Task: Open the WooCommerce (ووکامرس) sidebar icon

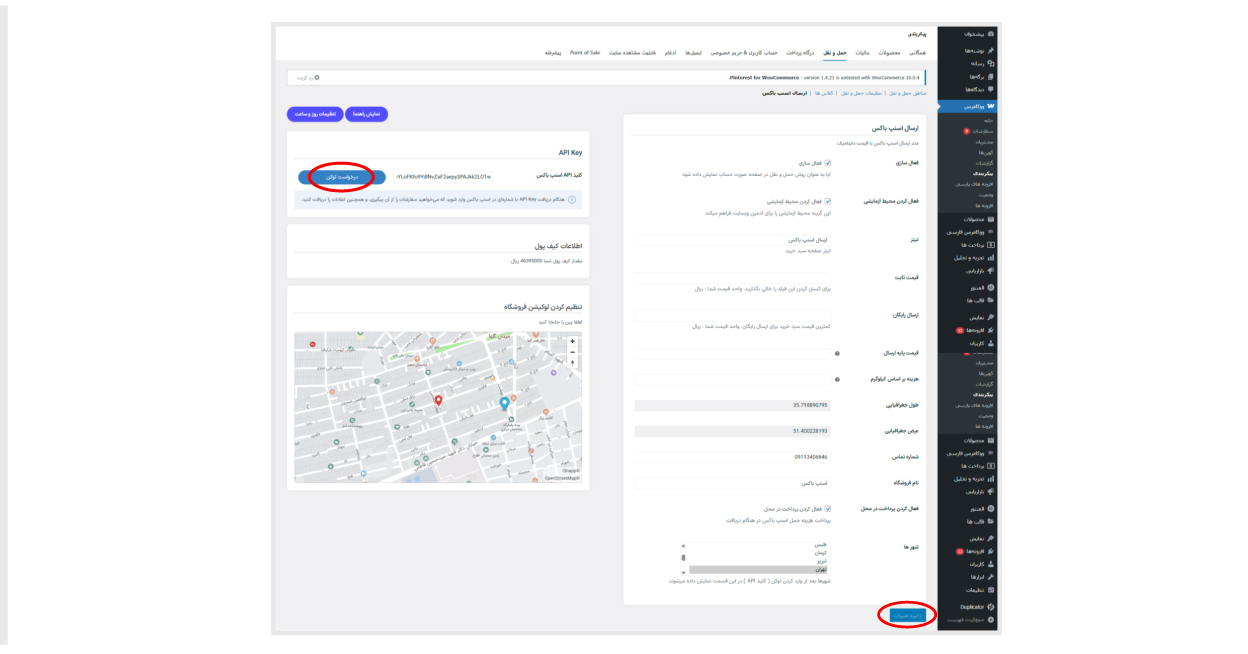Action: point(990,106)
